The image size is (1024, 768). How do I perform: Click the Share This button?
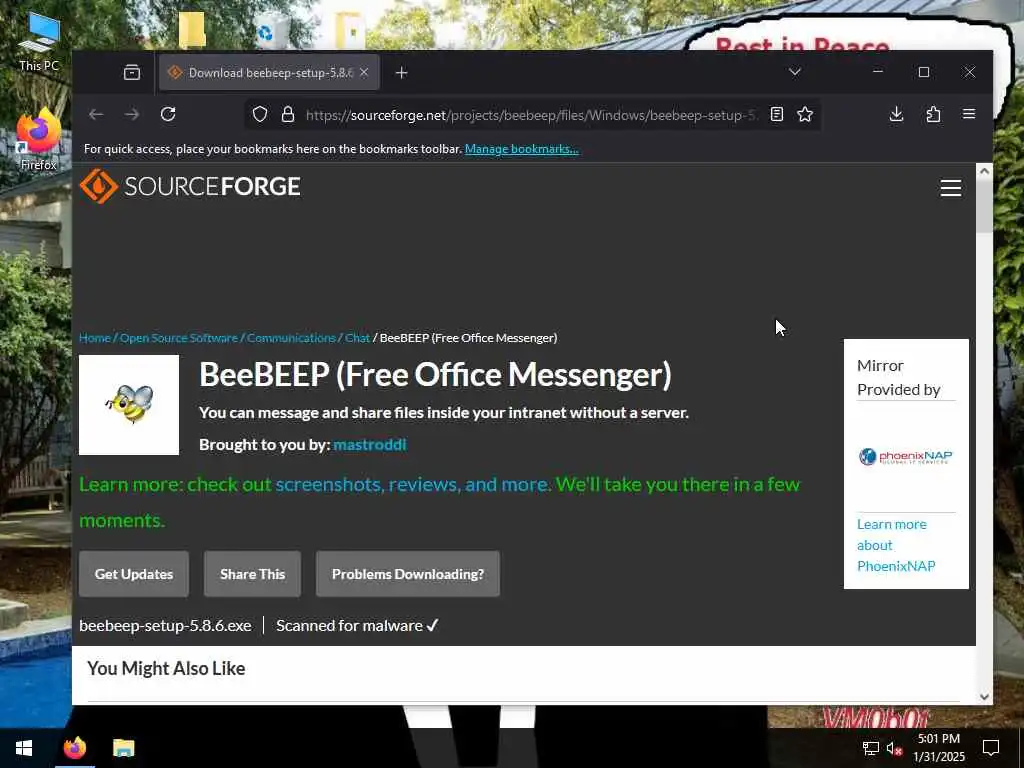pos(253,574)
